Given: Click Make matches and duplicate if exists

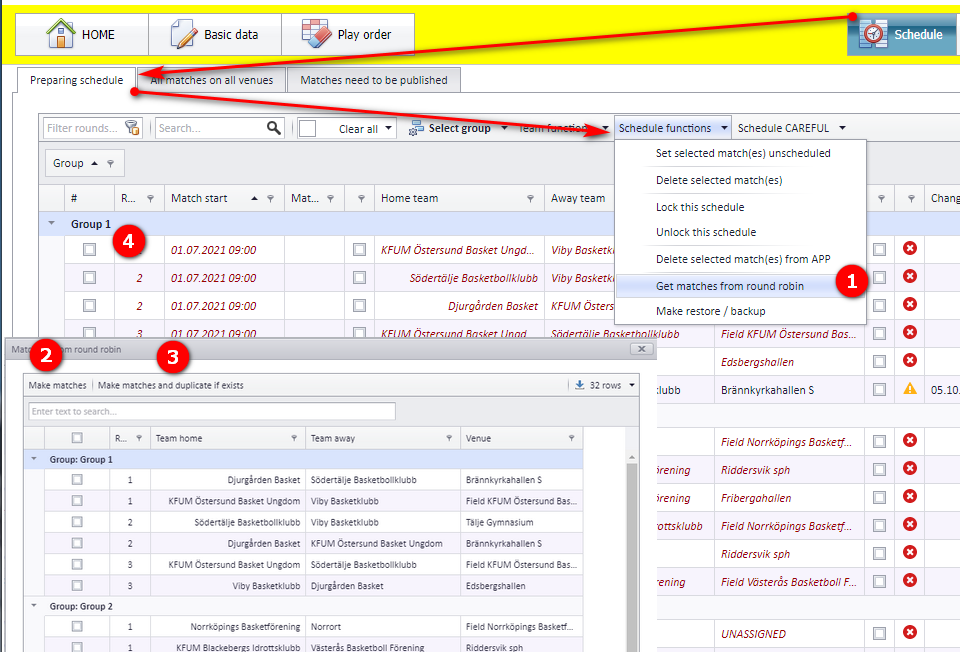Looking at the screenshot, I should [x=170, y=385].
